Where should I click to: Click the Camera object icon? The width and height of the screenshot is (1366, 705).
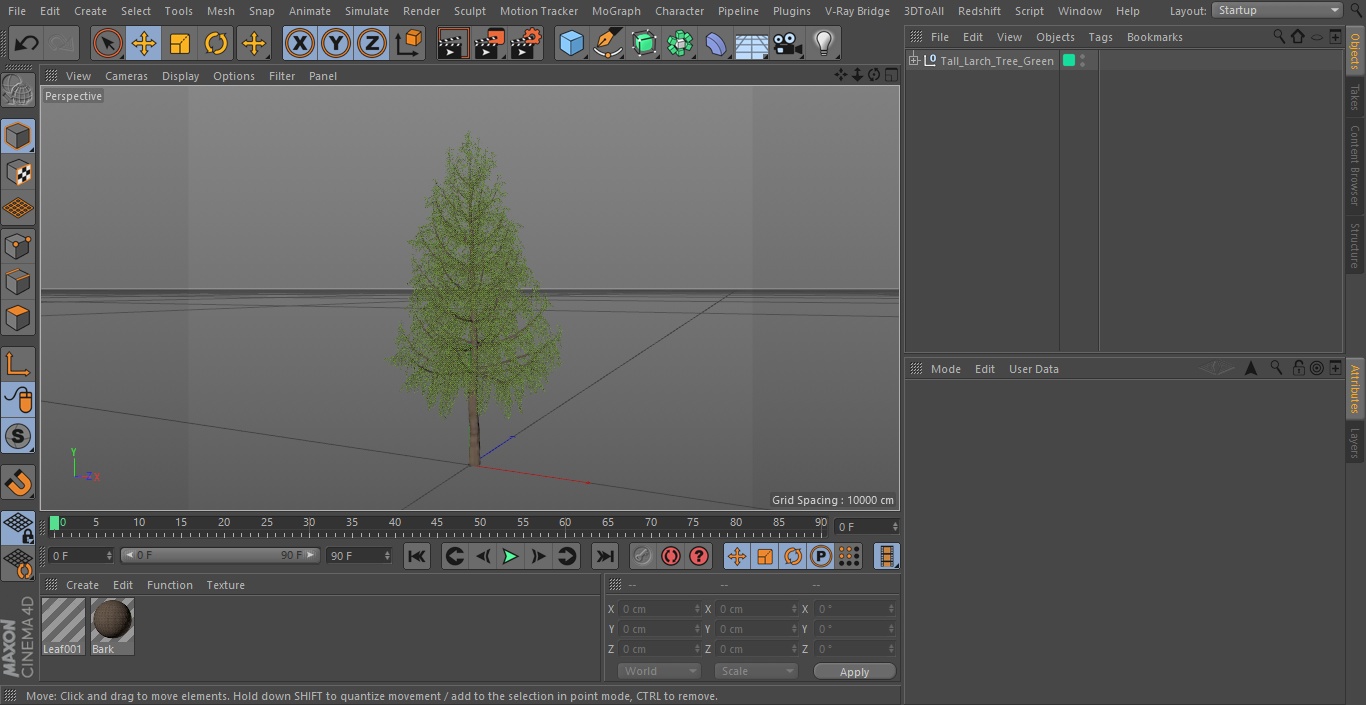click(x=787, y=43)
